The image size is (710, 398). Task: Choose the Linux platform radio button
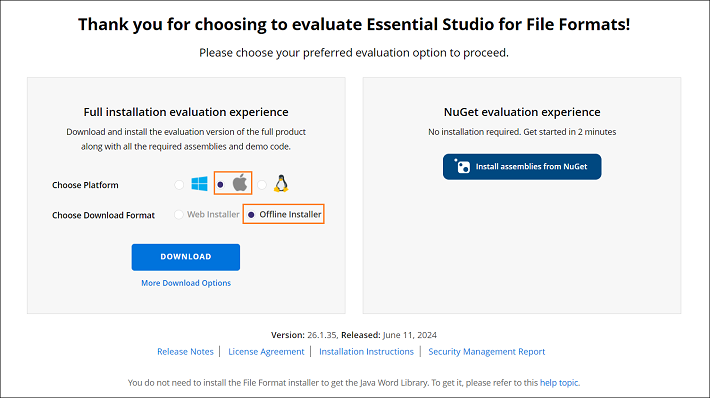coord(262,185)
